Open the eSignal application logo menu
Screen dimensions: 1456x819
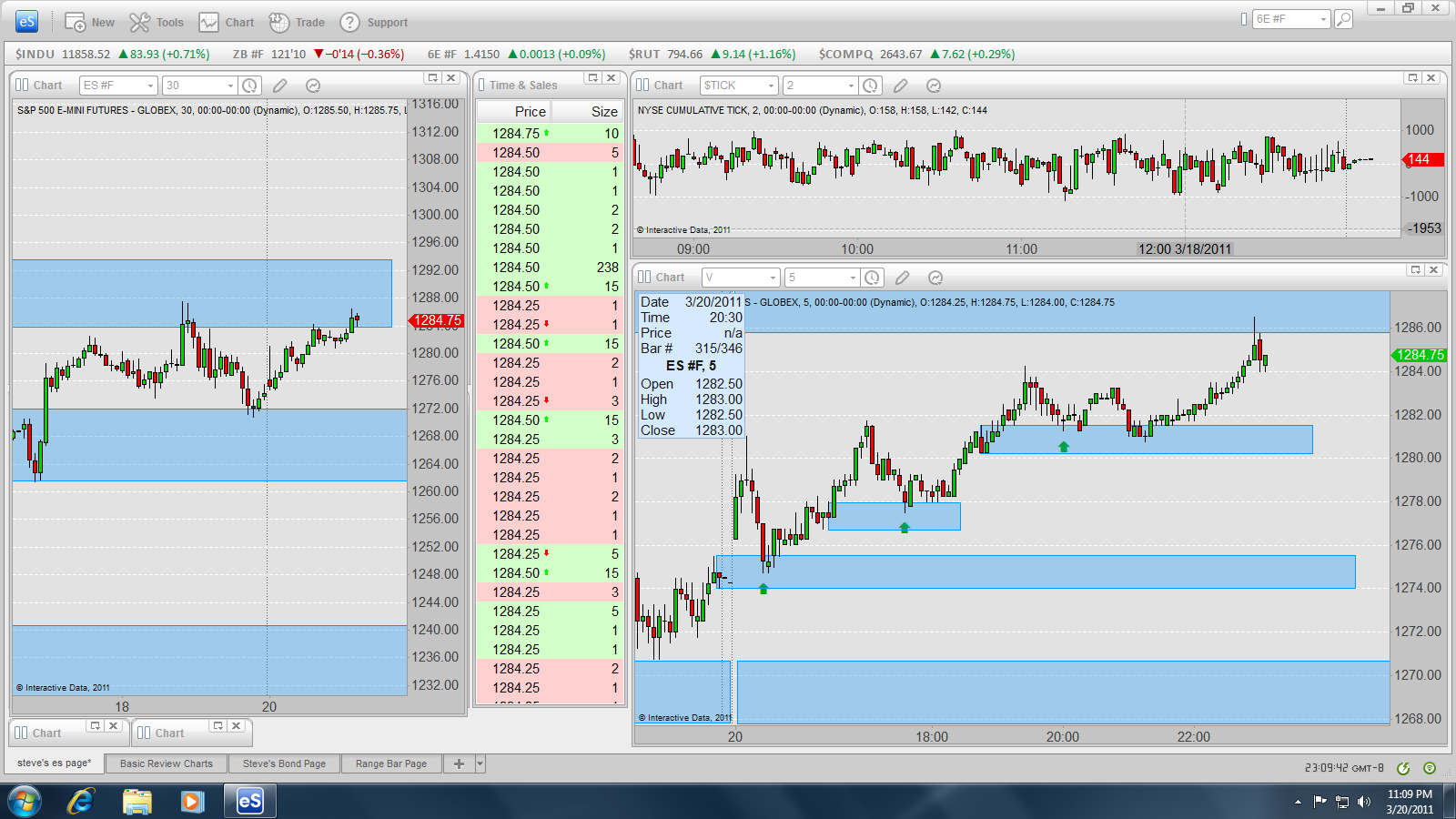pos(26,21)
